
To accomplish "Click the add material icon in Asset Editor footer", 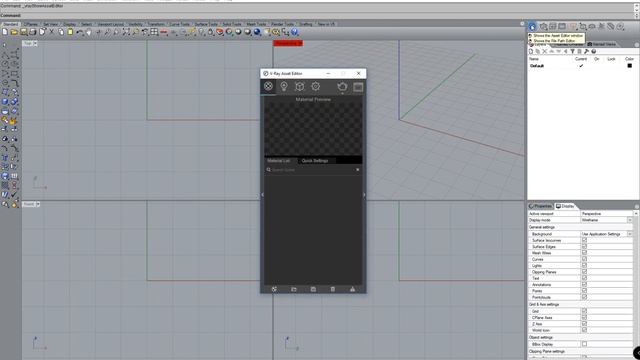I will click(x=274, y=289).
